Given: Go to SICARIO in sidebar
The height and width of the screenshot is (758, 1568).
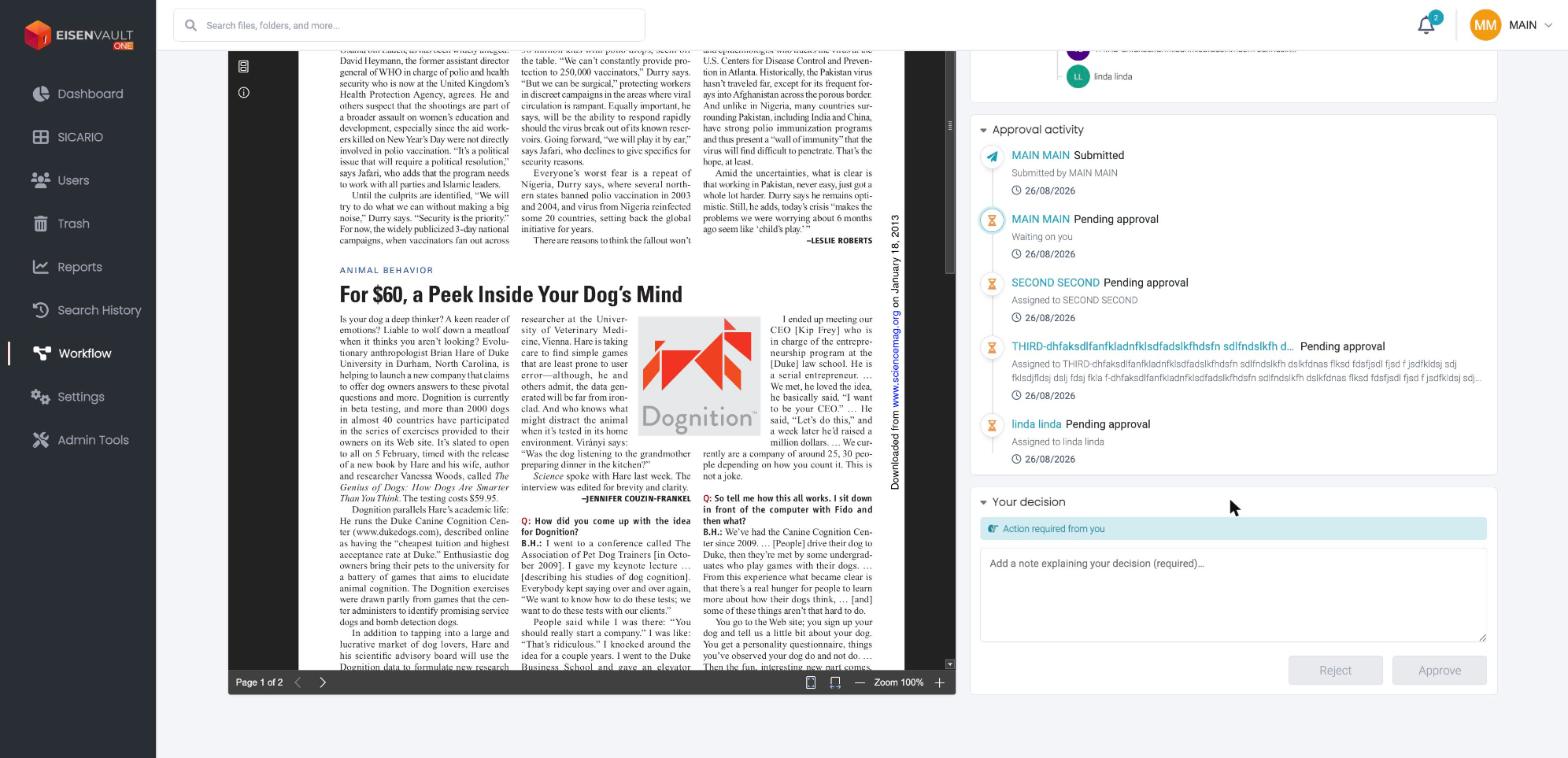Looking at the screenshot, I should pyautogui.click(x=78, y=137).
